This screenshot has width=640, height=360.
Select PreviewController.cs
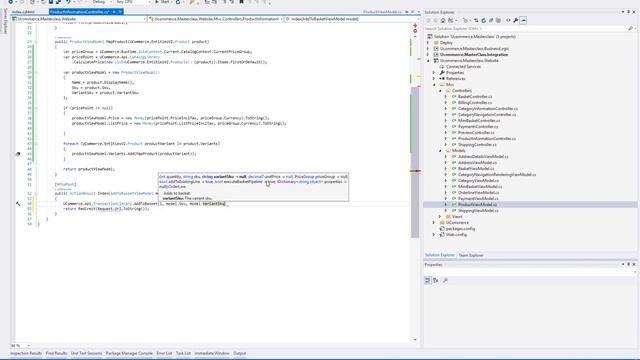coord(476,133)
